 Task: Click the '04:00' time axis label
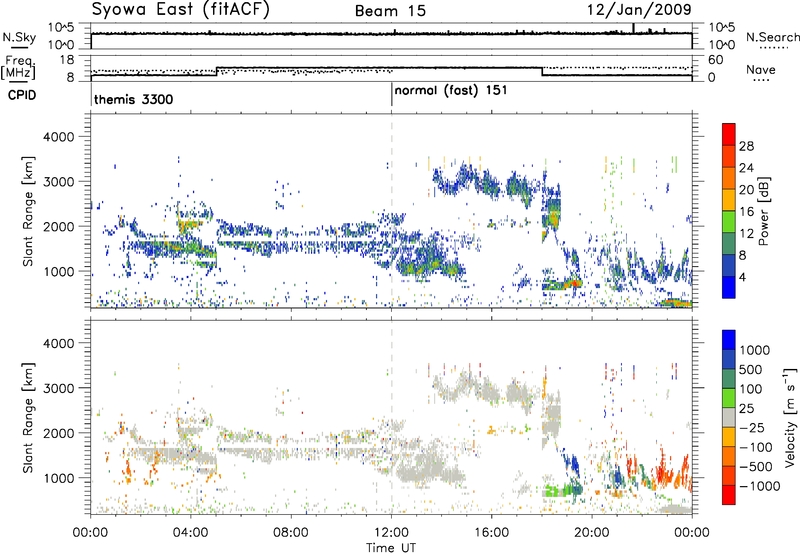(190, 532)
